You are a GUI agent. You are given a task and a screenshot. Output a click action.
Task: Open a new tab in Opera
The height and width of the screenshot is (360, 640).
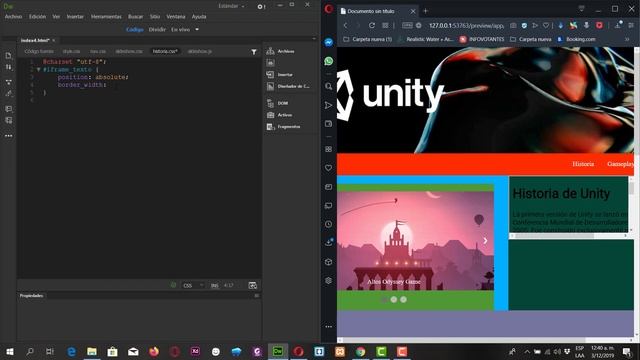[425, 11]
